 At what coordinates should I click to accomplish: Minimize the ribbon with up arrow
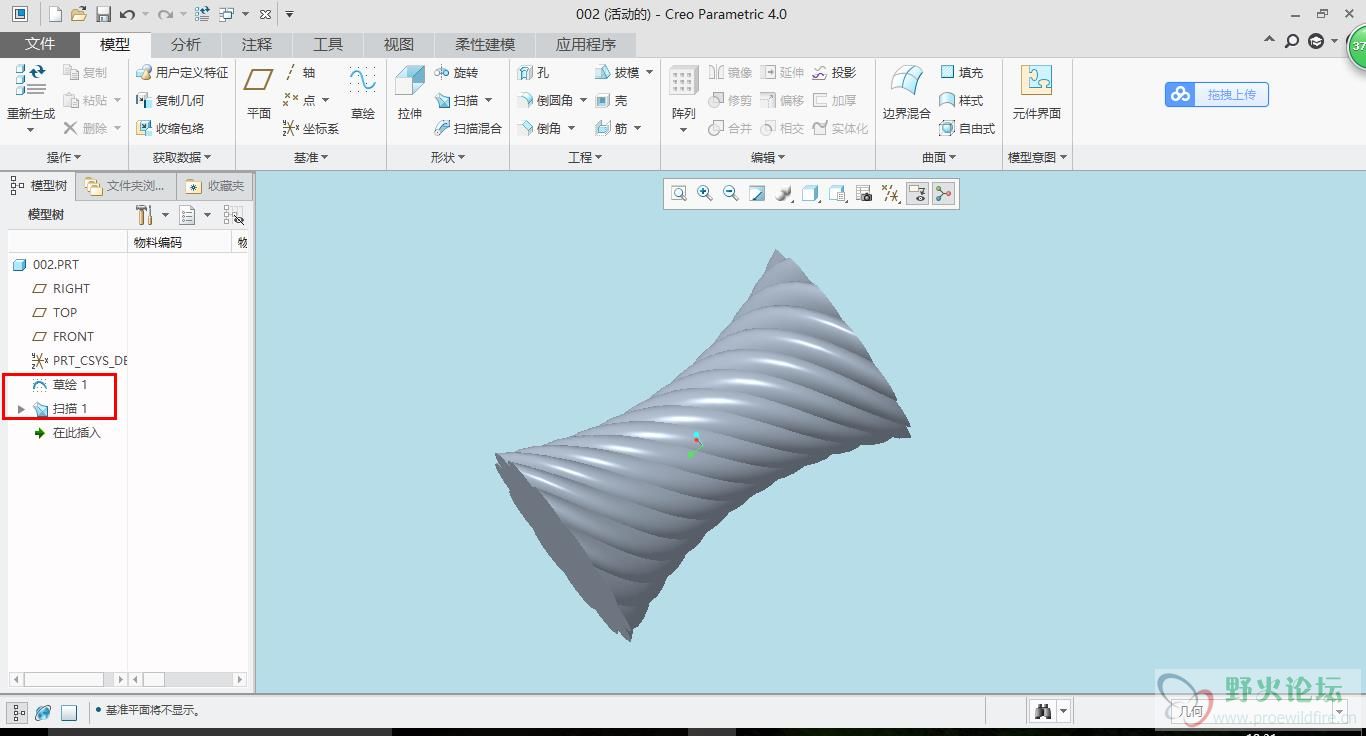click(x=1269, y=41)
